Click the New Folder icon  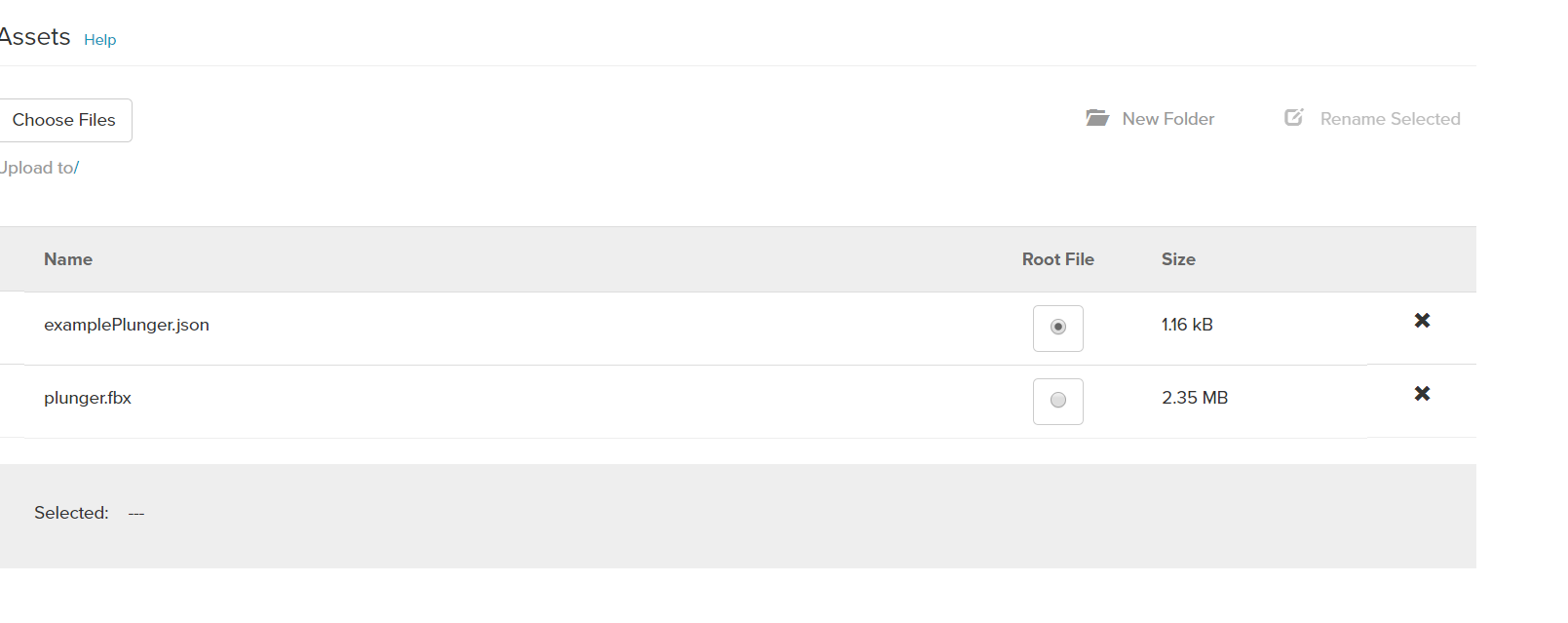pos(1097,118)
